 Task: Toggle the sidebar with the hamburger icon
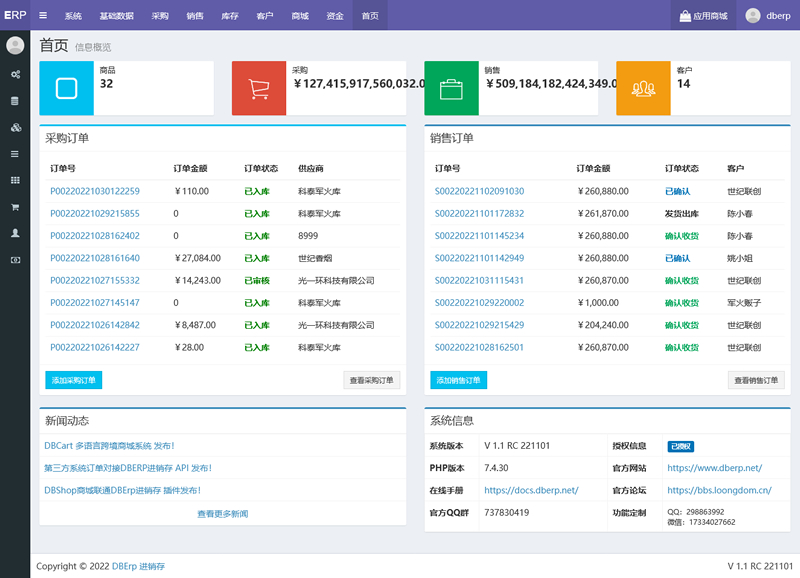42,15
